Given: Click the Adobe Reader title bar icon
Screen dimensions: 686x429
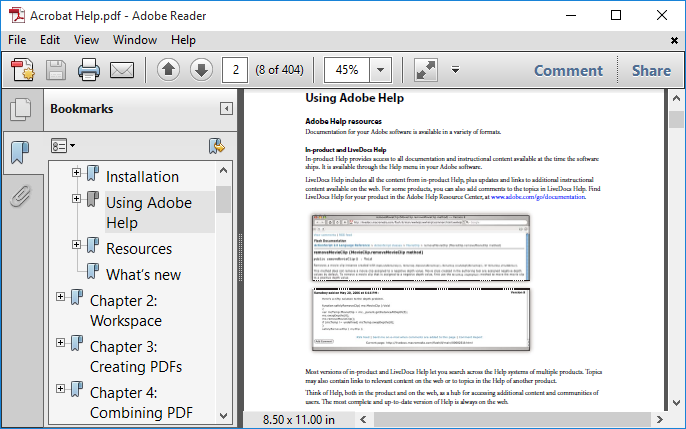Looking at the screenshot, I should pyautogui.click(x=17, y=15).
